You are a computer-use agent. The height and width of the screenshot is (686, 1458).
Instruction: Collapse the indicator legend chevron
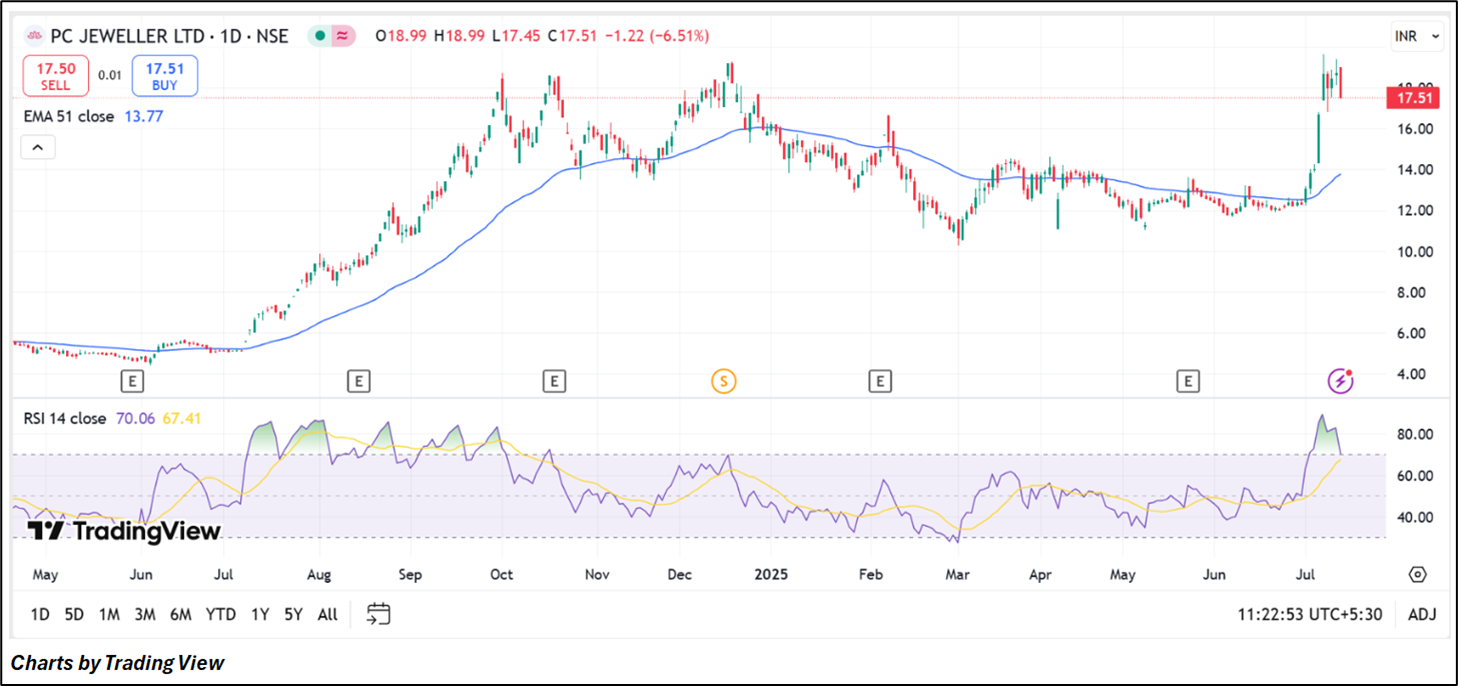37,148
